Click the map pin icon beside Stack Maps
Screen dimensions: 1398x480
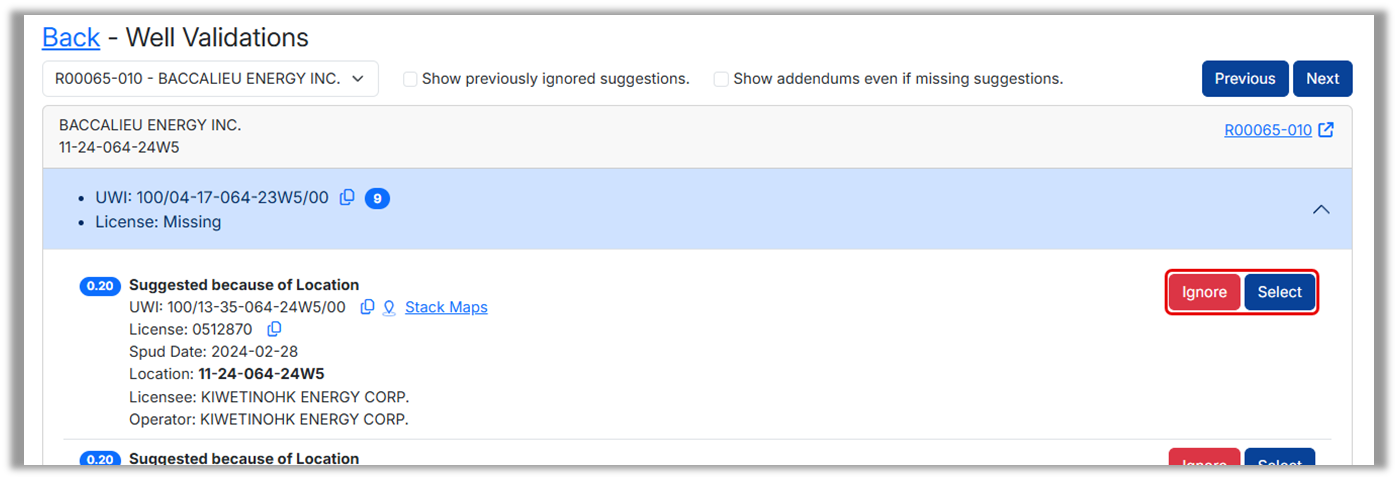click(389, 307)
